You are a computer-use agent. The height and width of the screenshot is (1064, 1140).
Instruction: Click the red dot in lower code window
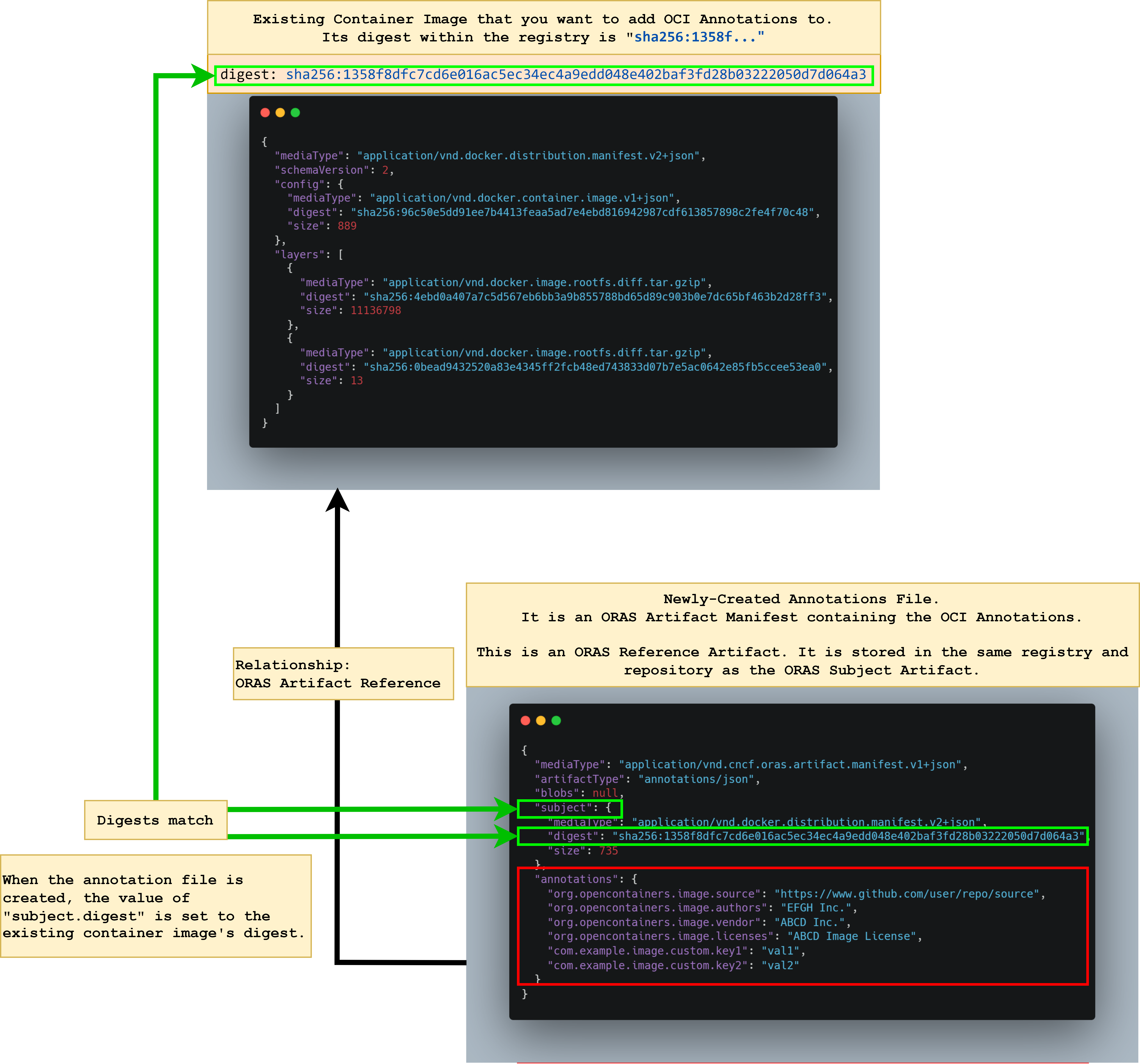point(525,720)
